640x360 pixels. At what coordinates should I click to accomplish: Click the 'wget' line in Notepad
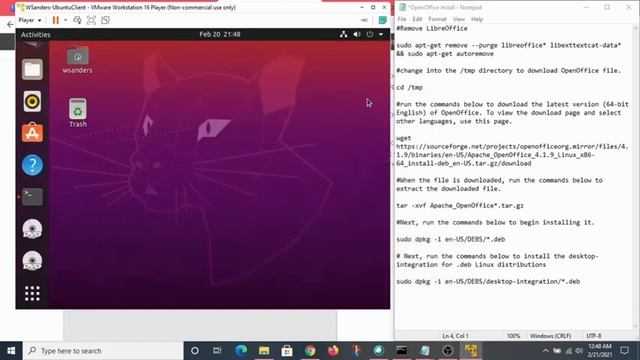coord(404,138)
